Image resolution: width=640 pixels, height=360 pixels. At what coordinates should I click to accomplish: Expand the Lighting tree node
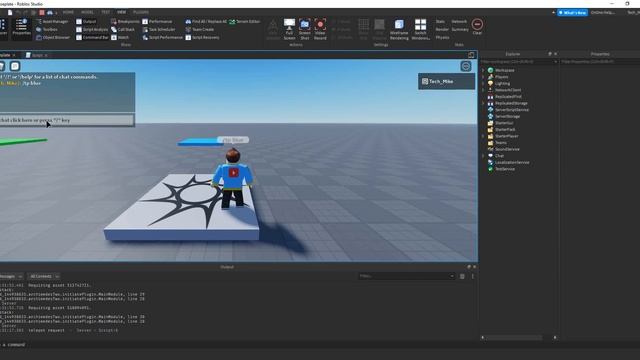coord(483,83)
